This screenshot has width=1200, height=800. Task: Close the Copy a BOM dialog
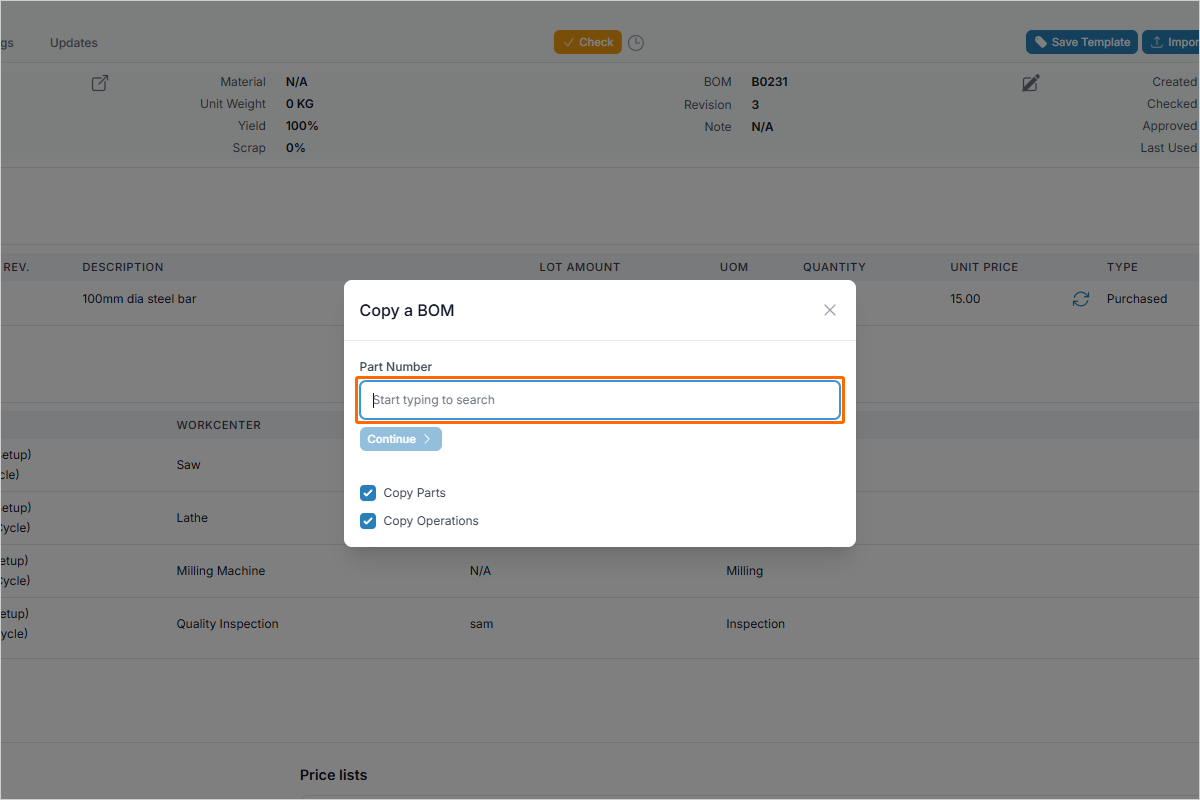point(829,310)
